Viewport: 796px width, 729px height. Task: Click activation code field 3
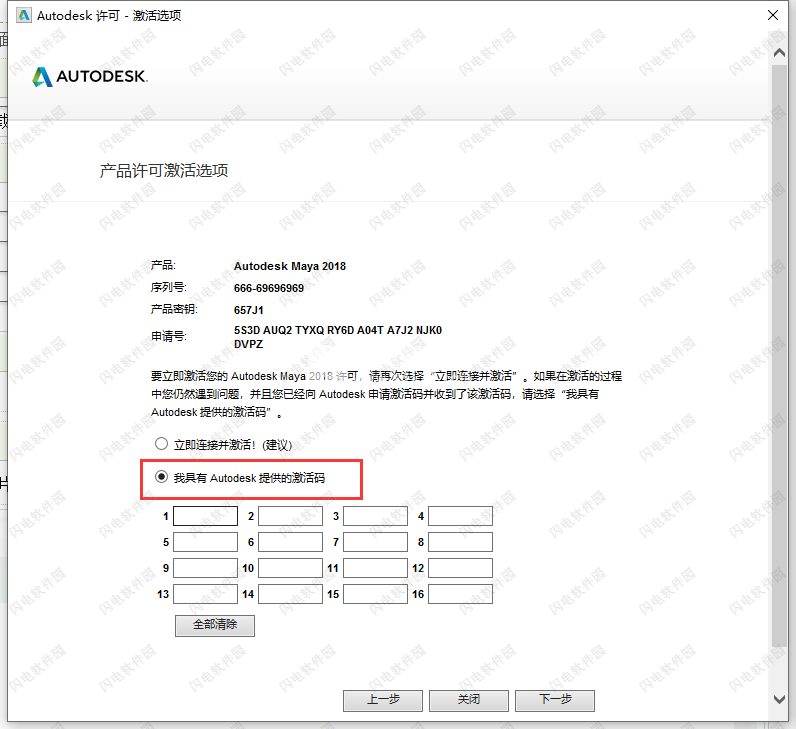375,516
